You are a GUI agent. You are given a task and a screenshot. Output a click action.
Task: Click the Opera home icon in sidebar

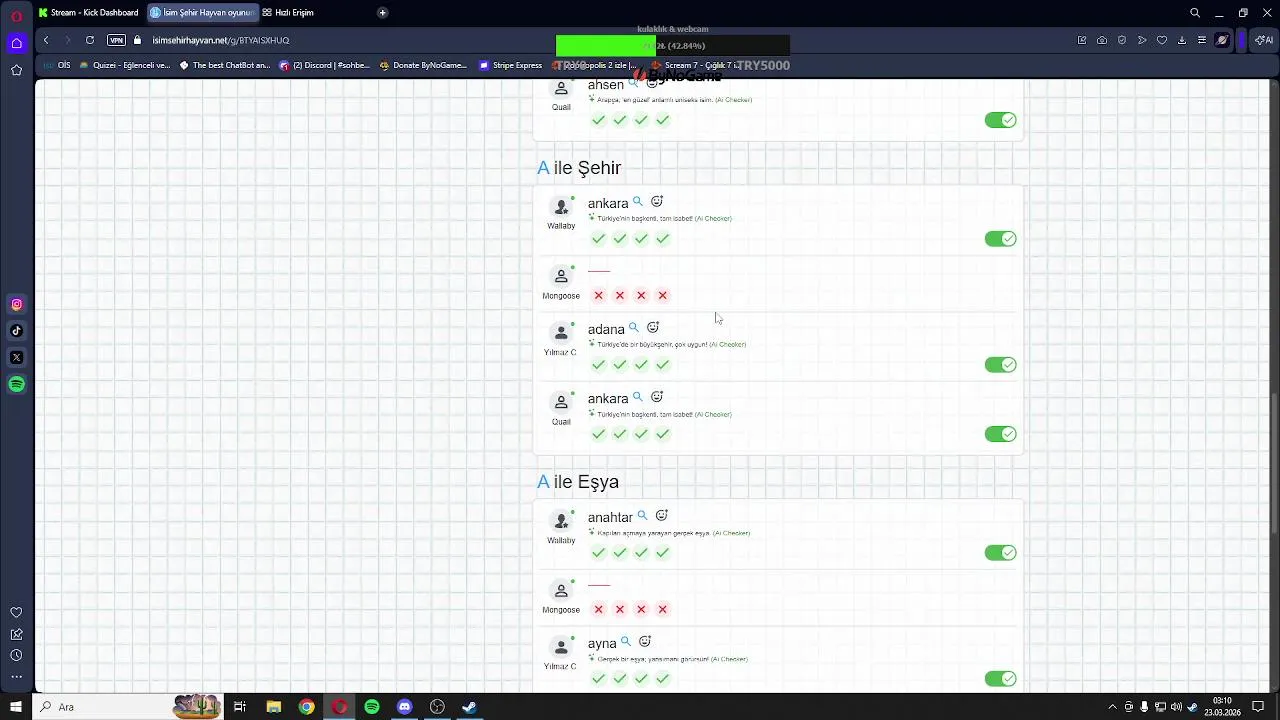coord(16,43)
